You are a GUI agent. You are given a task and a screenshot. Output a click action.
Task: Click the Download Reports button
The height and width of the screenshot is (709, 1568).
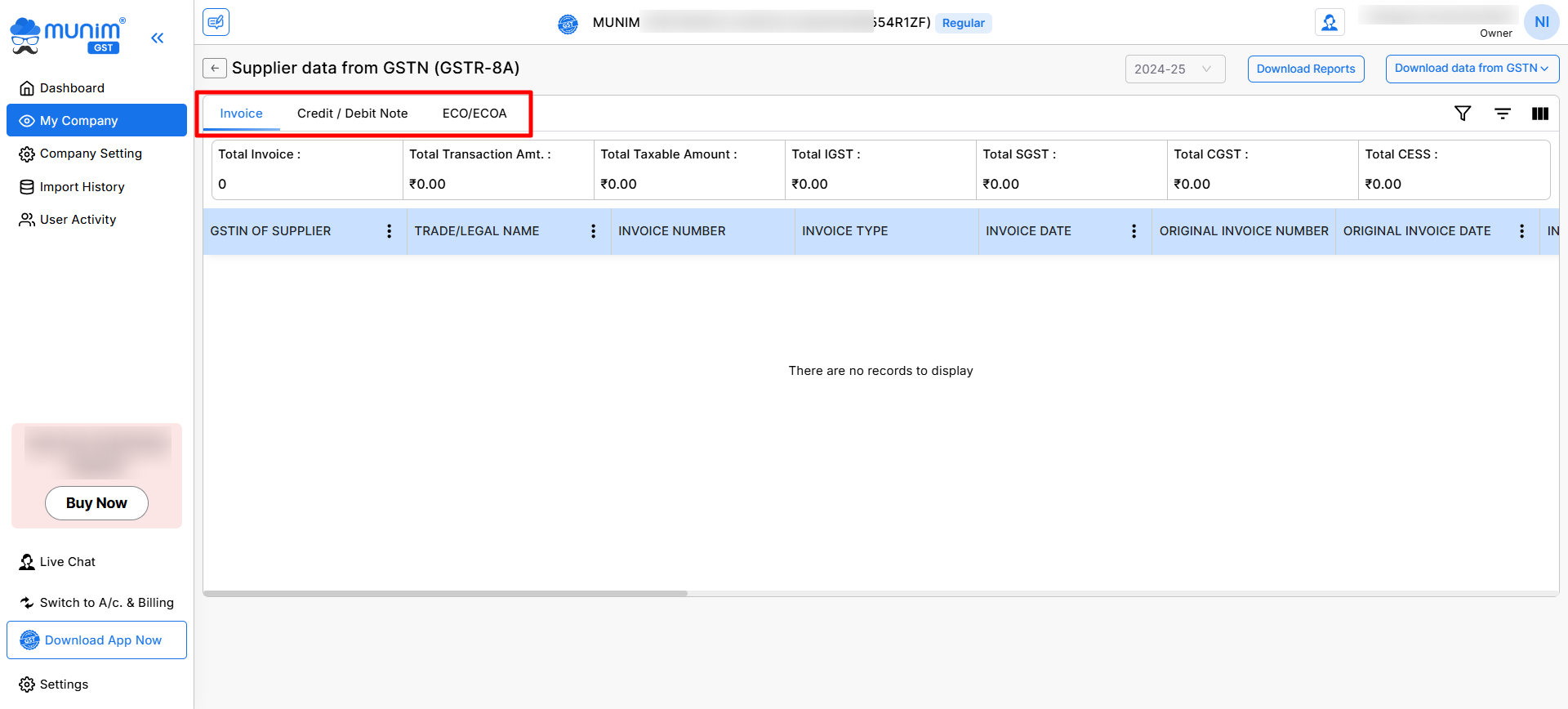(x=1305, y=69)
